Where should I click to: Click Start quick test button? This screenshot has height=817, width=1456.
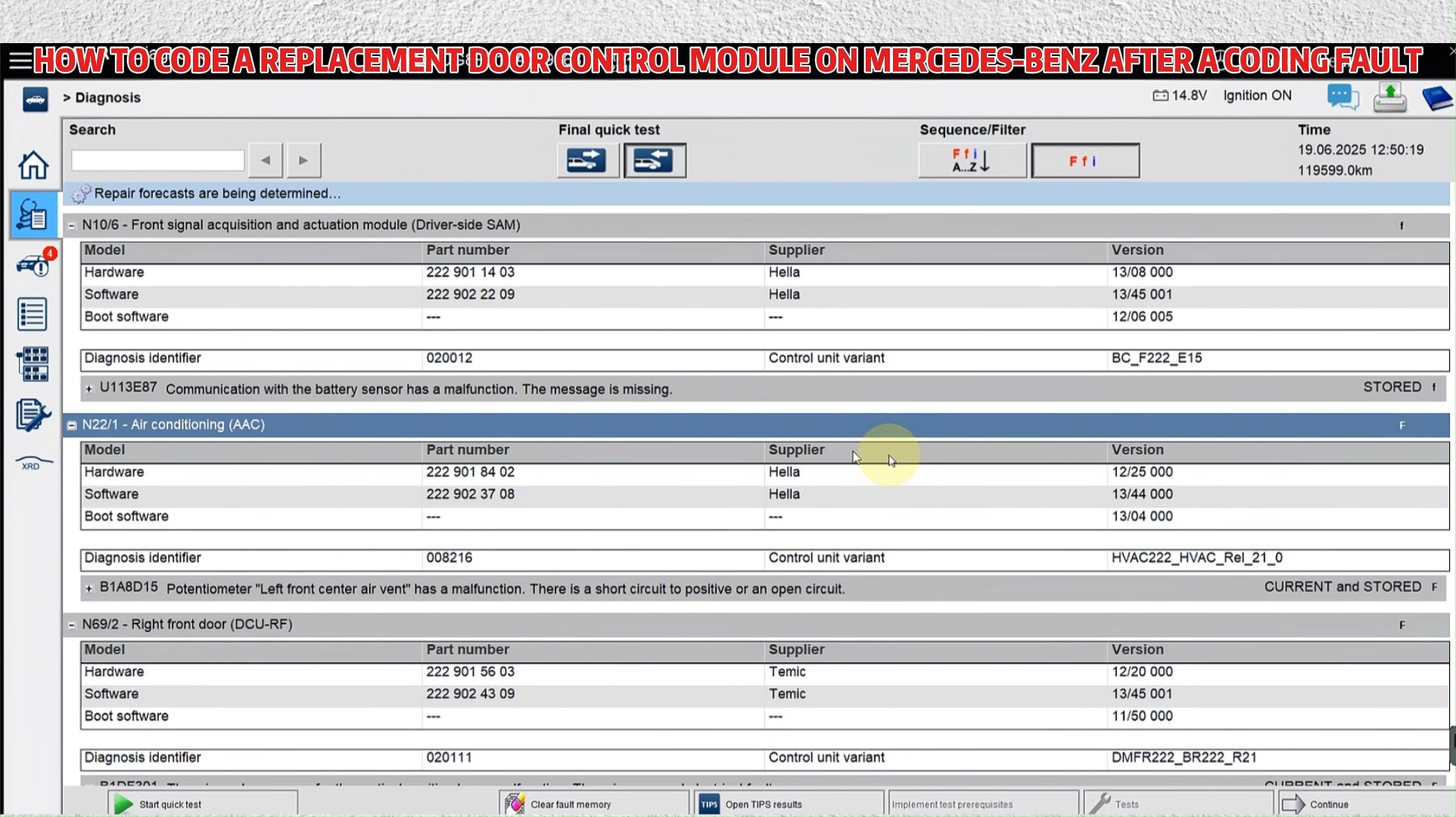pos(203,803)
